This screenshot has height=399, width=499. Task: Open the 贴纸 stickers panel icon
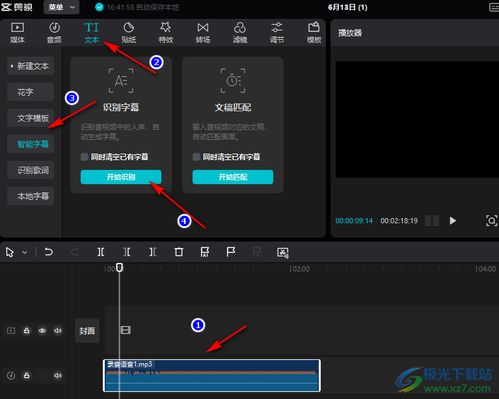click(129, 32)
